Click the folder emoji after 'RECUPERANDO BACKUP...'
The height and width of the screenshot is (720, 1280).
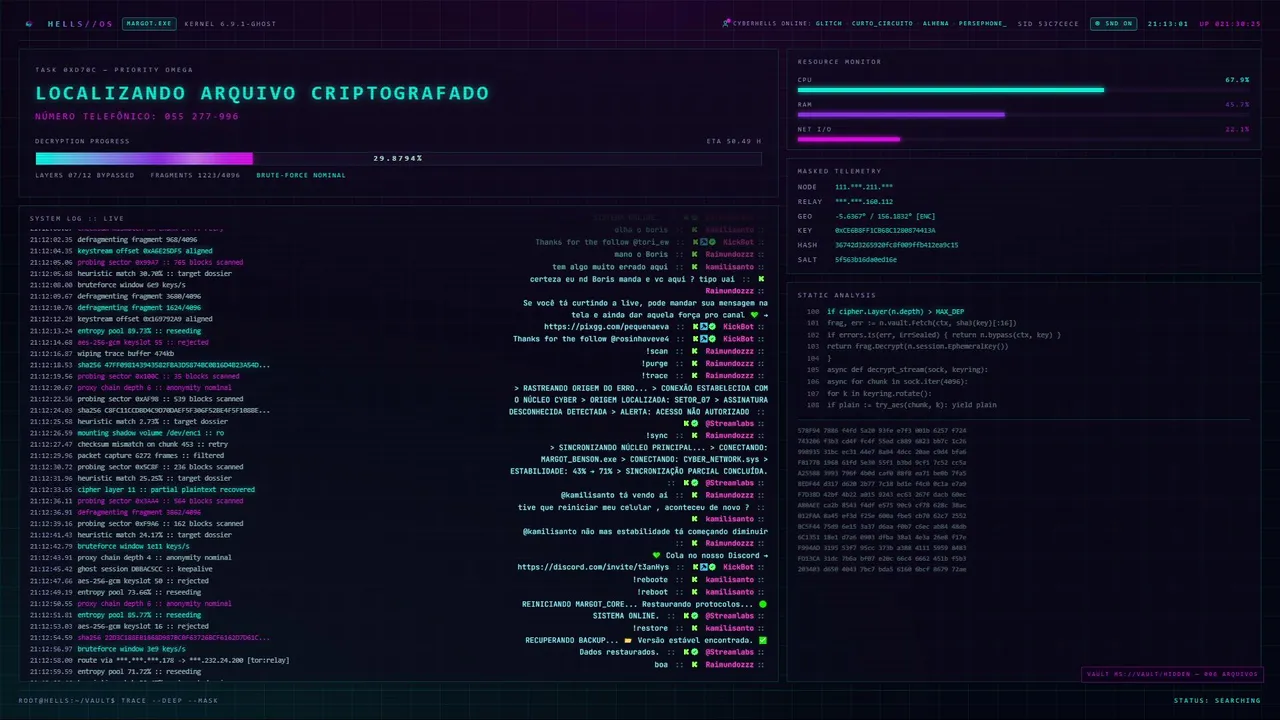click(x=627, y=640)
